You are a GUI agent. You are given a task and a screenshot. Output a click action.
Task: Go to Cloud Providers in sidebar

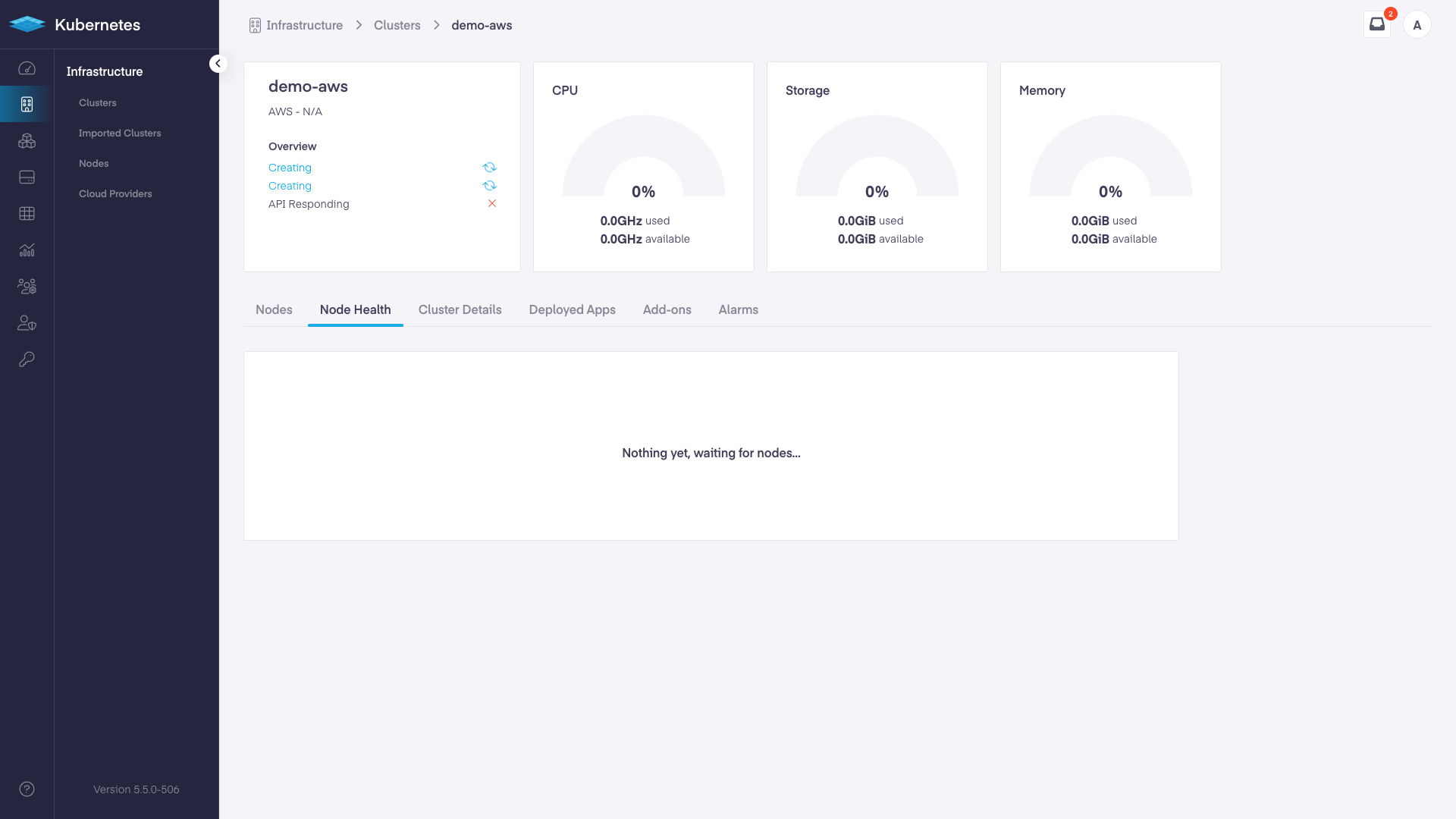(115, 193)
